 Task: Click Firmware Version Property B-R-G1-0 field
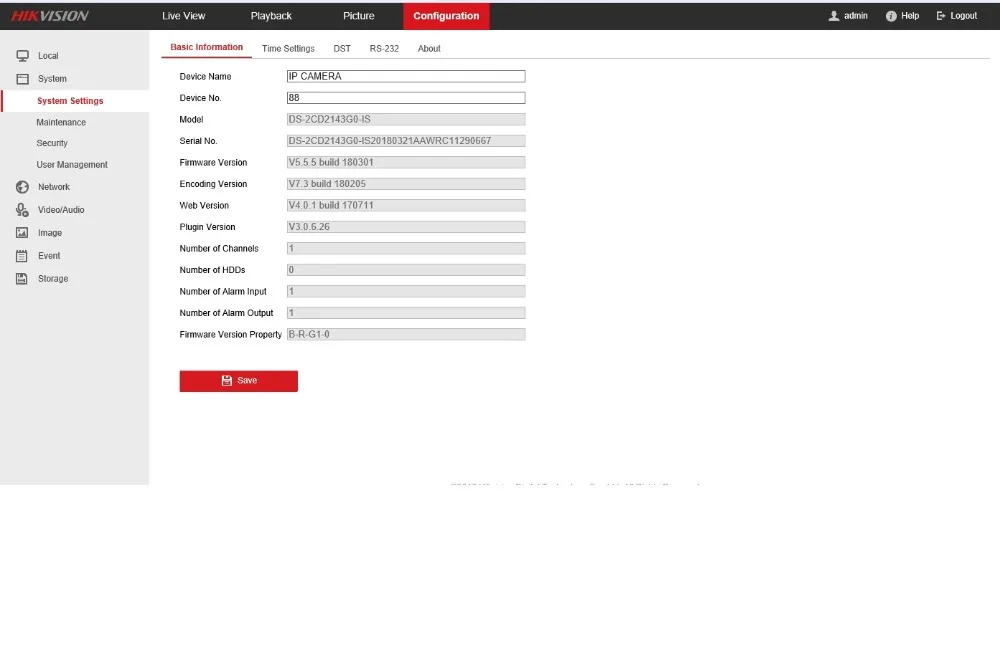[x=406, y=334]
